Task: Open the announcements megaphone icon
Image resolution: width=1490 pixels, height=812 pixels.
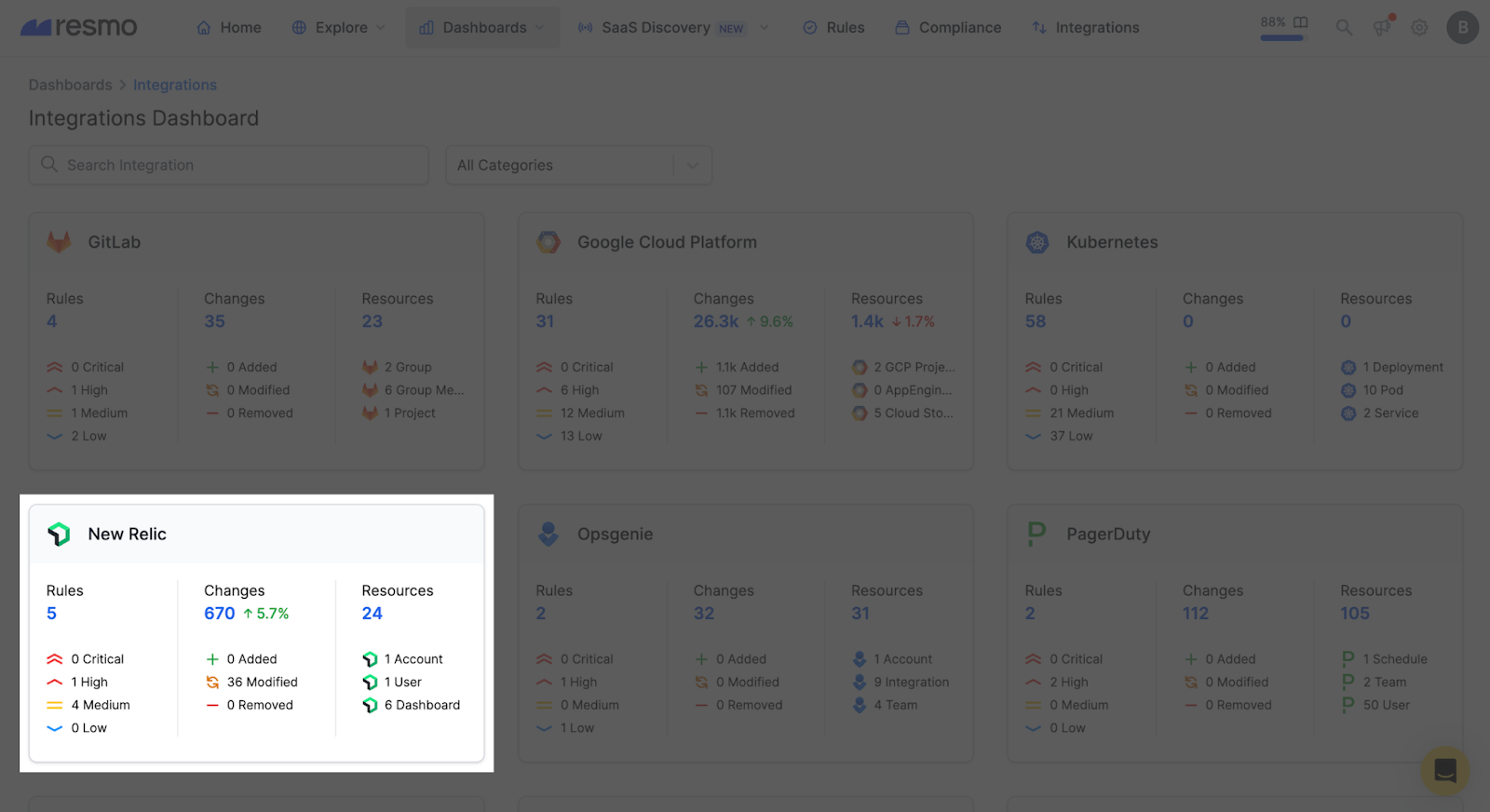Action: tap(1382, 28)
